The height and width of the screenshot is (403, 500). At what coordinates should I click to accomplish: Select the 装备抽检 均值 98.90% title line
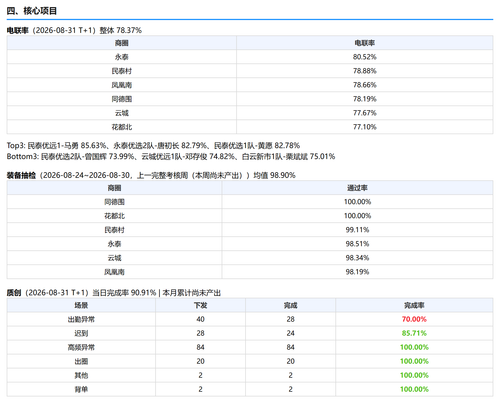coord(151,175)
